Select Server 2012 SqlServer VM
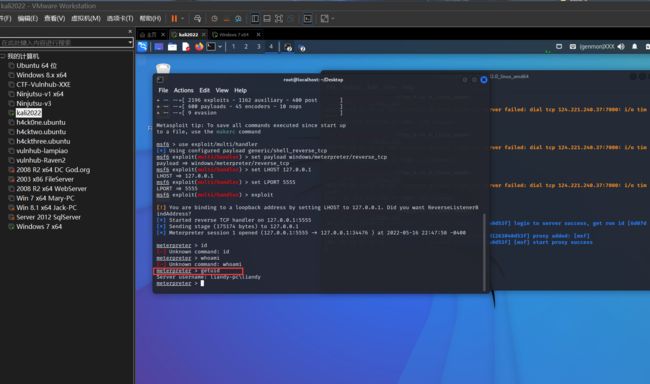The image size is (650, 384). (49, 217)
